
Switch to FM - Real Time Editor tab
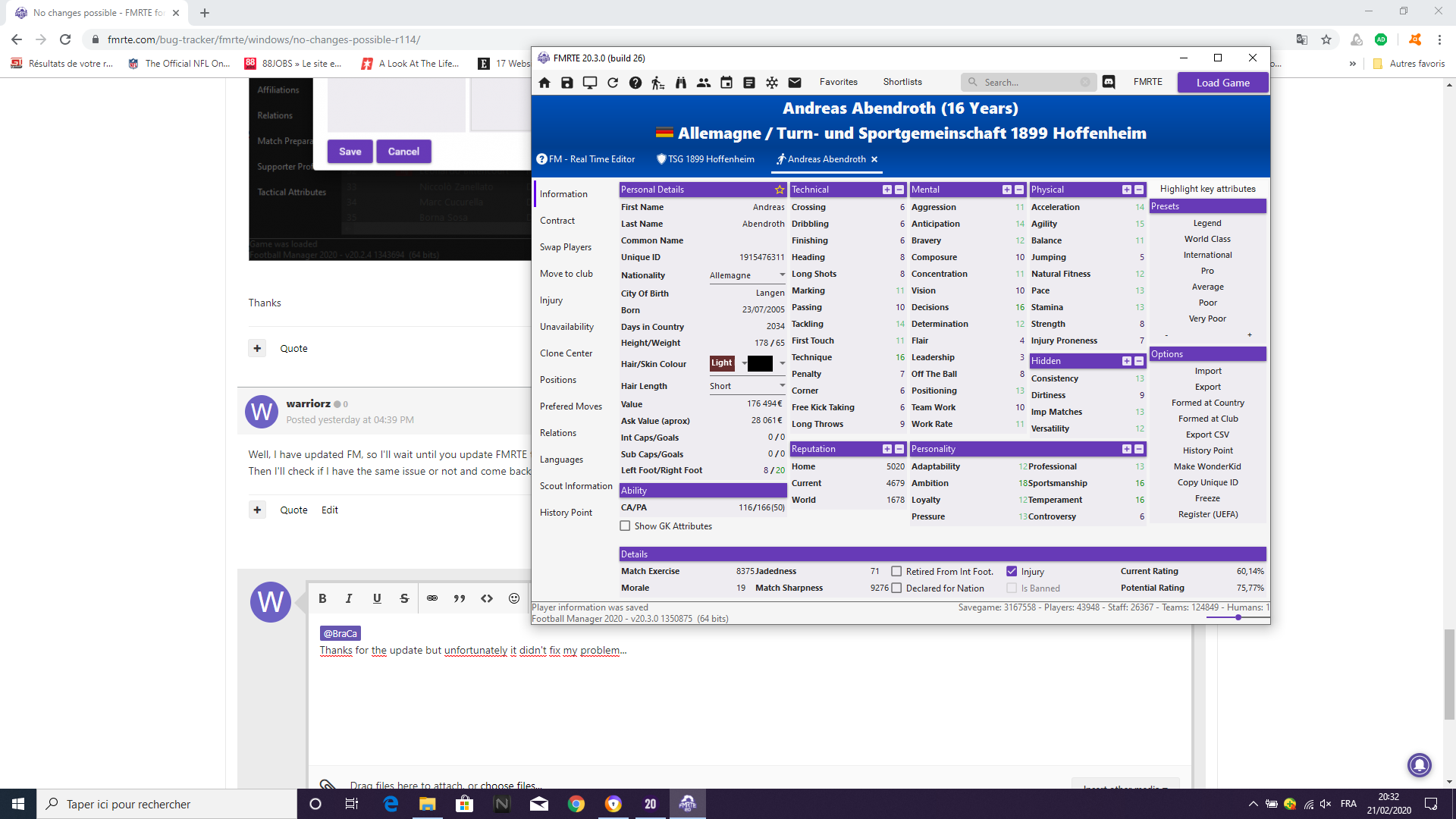pyautogui.click(x=586, y=159)
